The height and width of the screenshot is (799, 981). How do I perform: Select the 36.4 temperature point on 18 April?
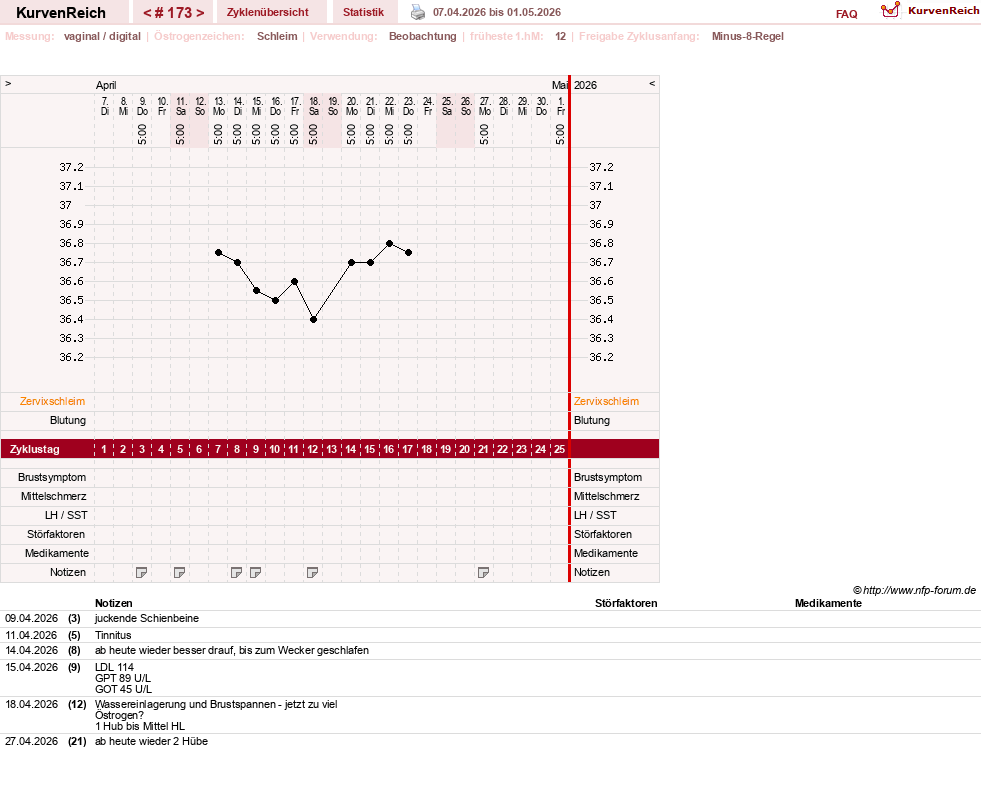pos(313,319)
